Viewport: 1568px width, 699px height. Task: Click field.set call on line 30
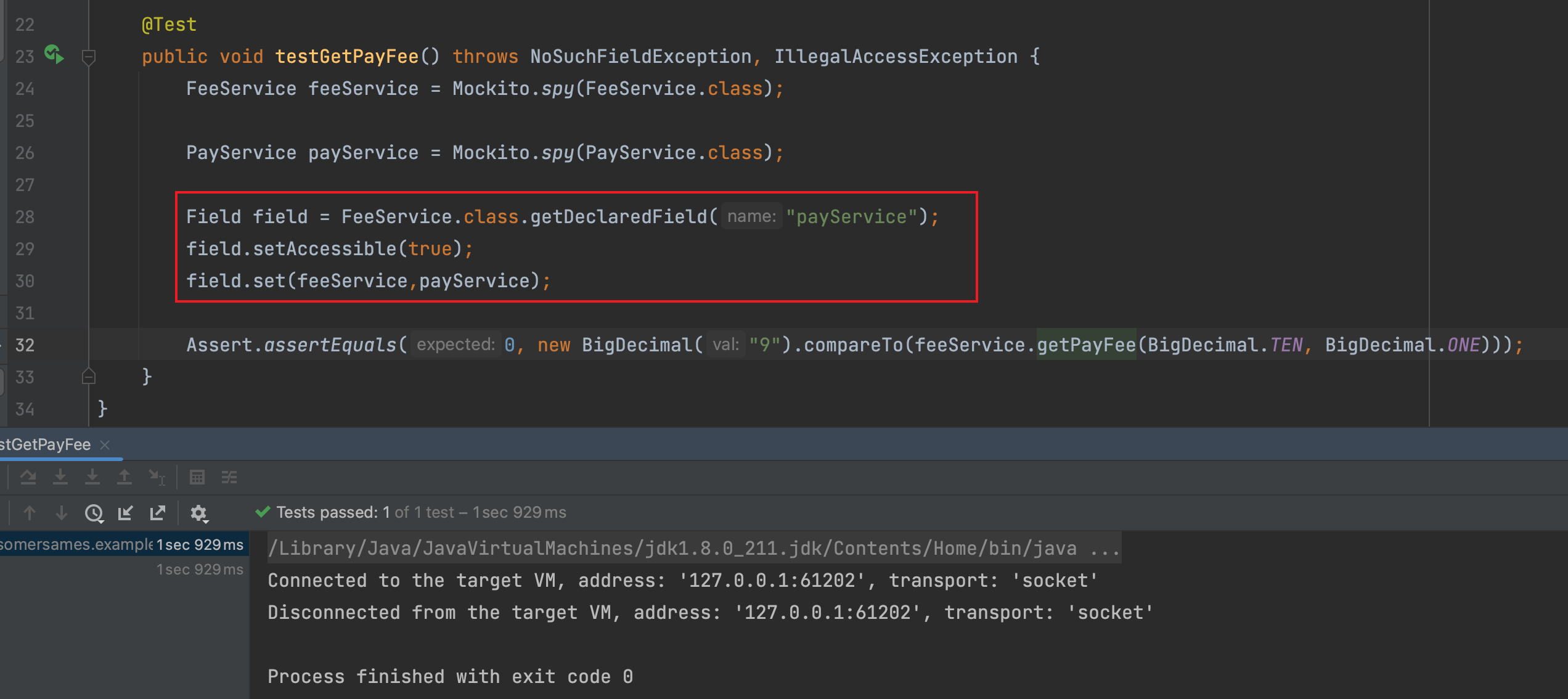(x=235, y=280)
